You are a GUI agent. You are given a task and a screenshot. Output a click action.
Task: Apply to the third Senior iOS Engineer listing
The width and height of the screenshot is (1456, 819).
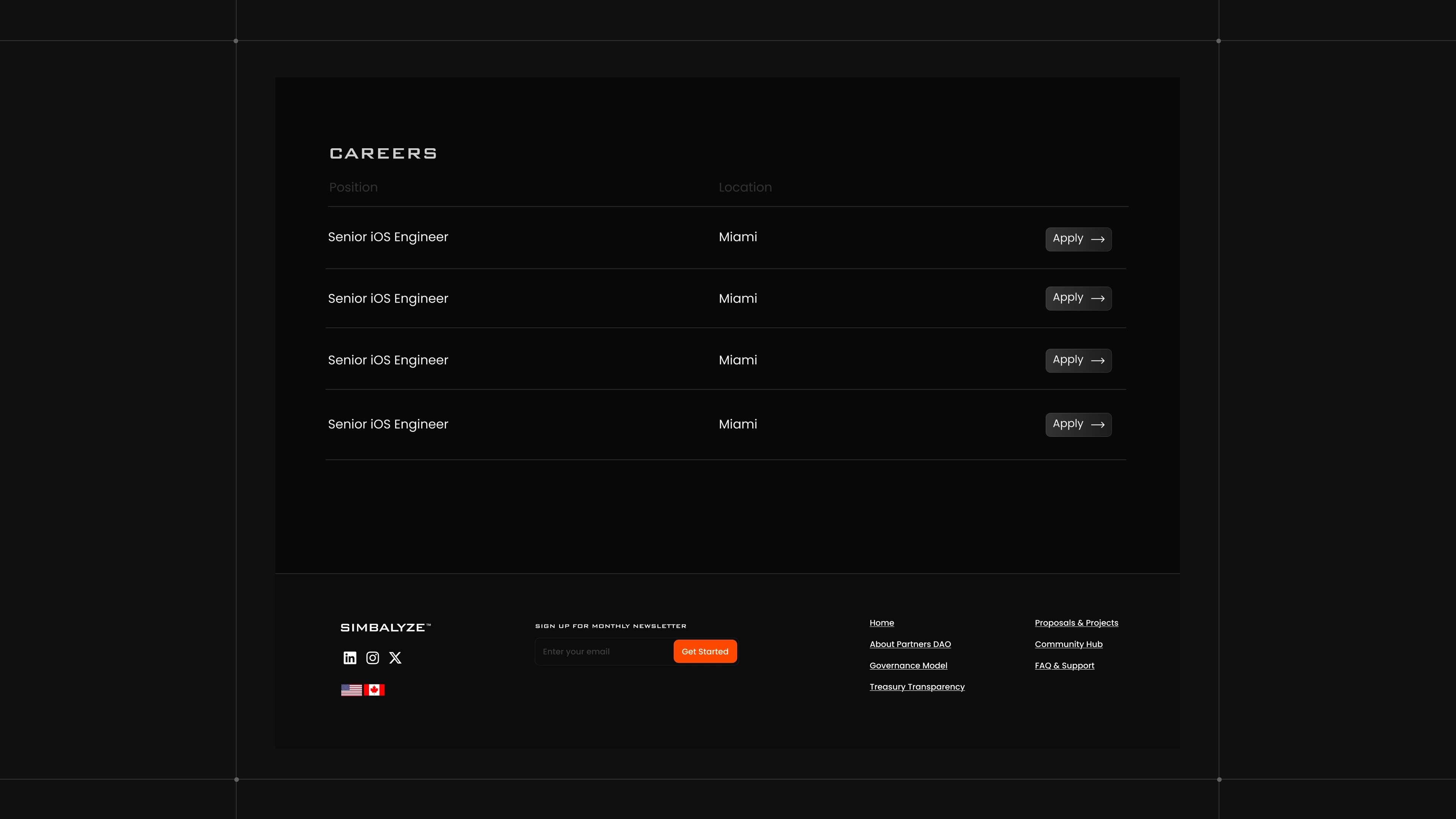click(x=1078, y=361)
